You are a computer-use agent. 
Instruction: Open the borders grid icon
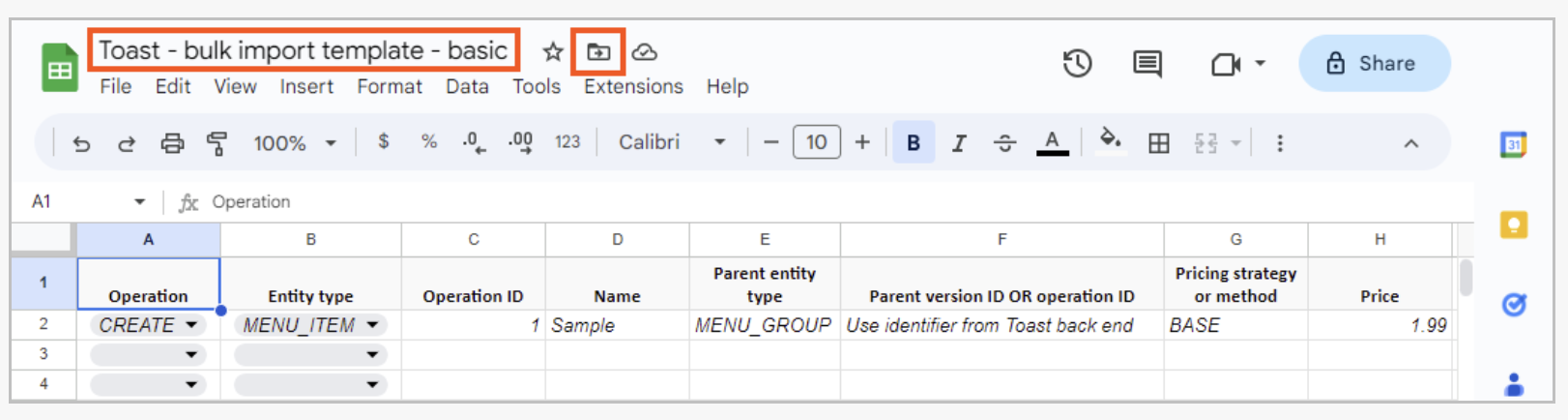tap(1158, 143)
